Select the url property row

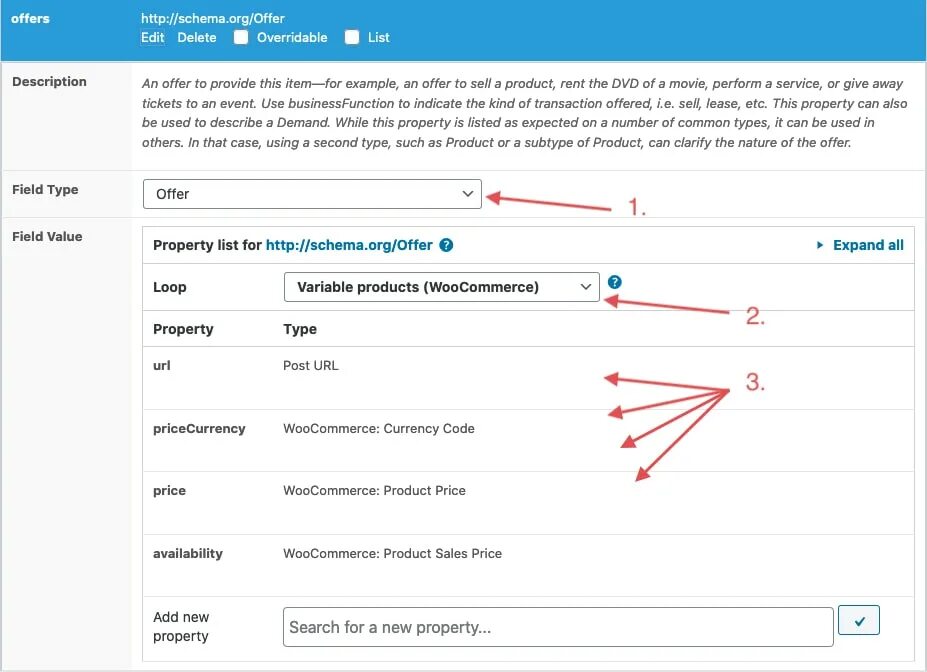[x=162, y=366]
